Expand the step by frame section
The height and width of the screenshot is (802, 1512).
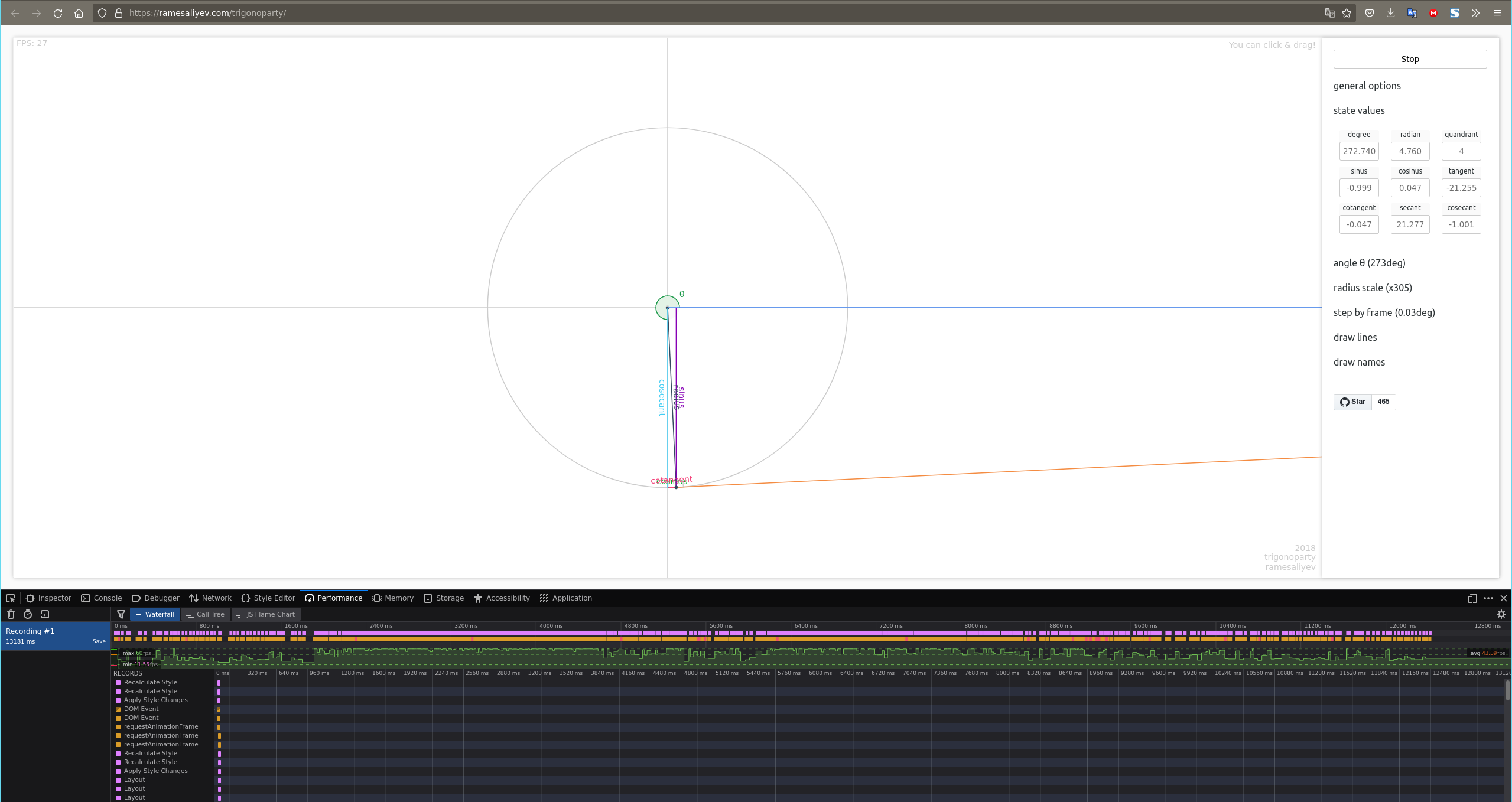click(x=1384, y=312)
